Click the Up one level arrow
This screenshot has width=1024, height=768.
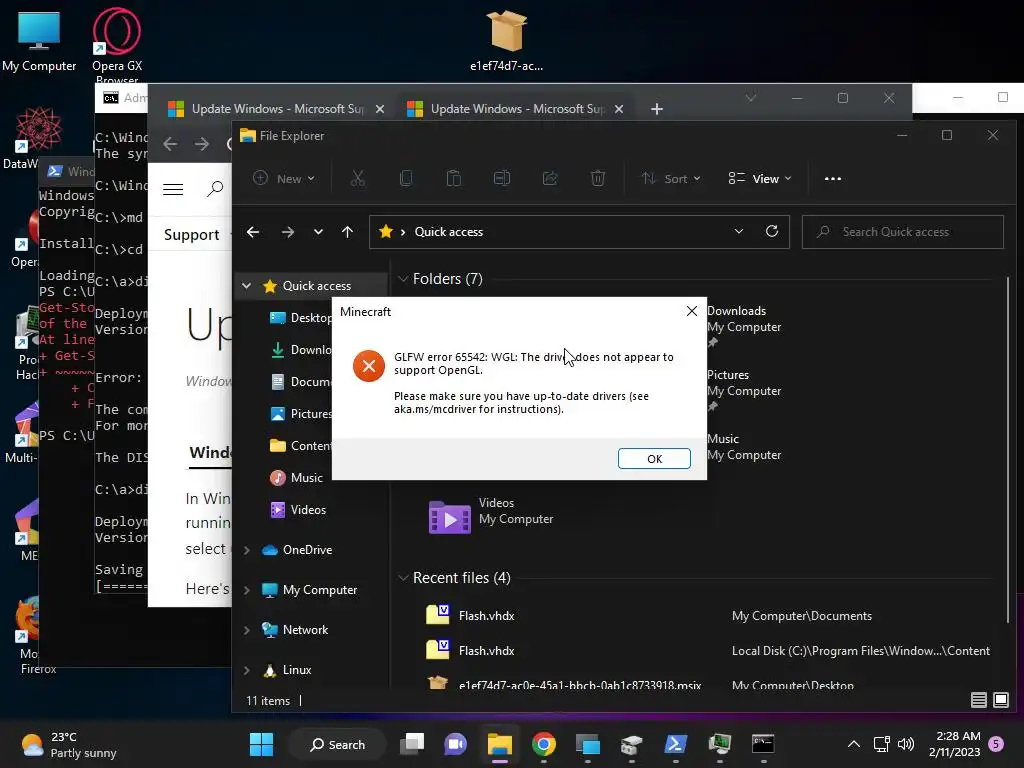click(347, 232)
